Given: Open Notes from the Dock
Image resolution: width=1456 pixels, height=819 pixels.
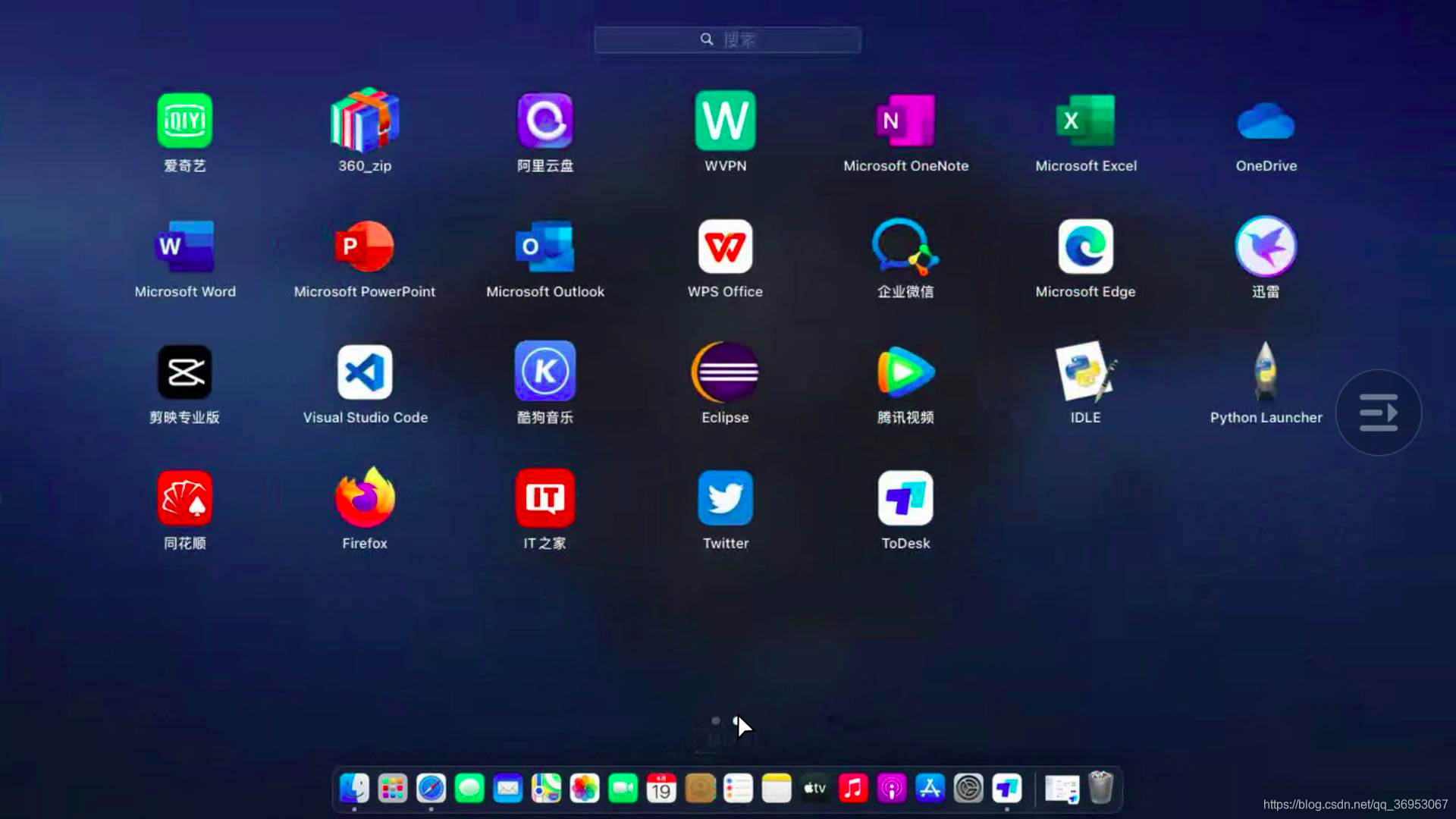Looking at the screenshot, I should pyautogui.click(x=777, y=789).
